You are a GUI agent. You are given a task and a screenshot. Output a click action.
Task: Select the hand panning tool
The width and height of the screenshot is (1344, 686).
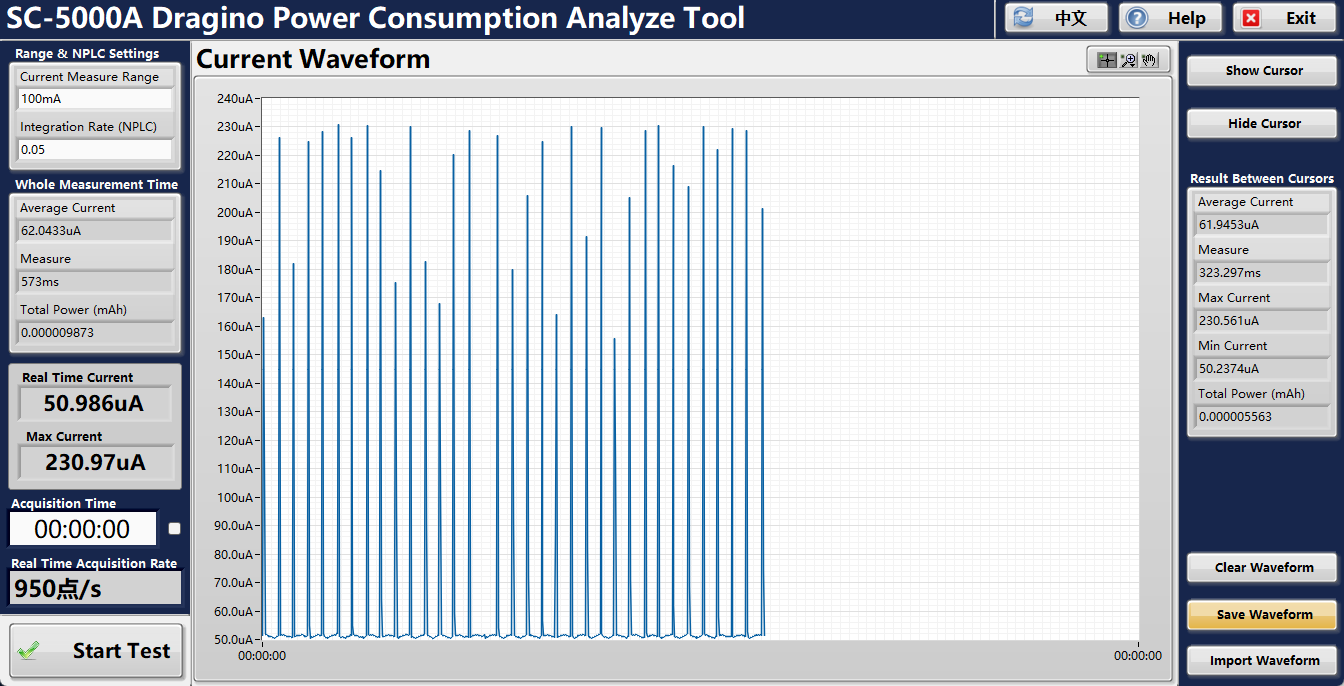(x=1149, y=61)
